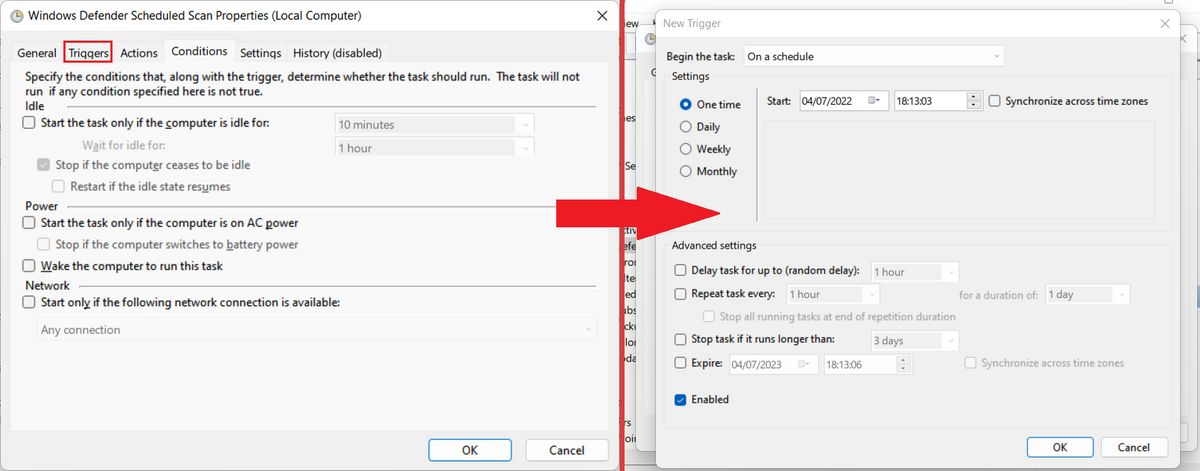Open the History (disabled) tab
Viewport: 1200px width, 471px height.
click(x=337, y=53)
